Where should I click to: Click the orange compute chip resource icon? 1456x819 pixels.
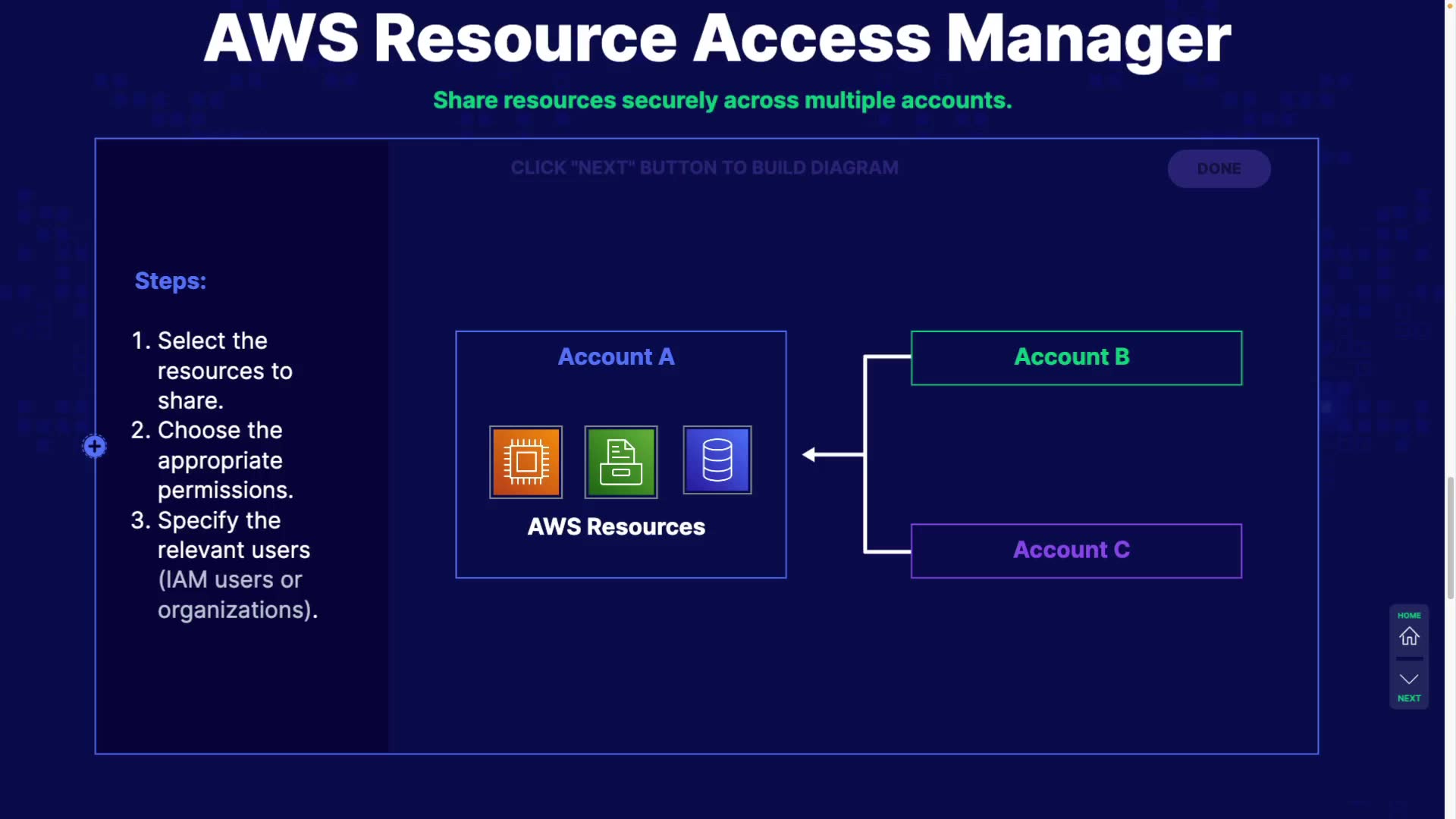point(526,462)
